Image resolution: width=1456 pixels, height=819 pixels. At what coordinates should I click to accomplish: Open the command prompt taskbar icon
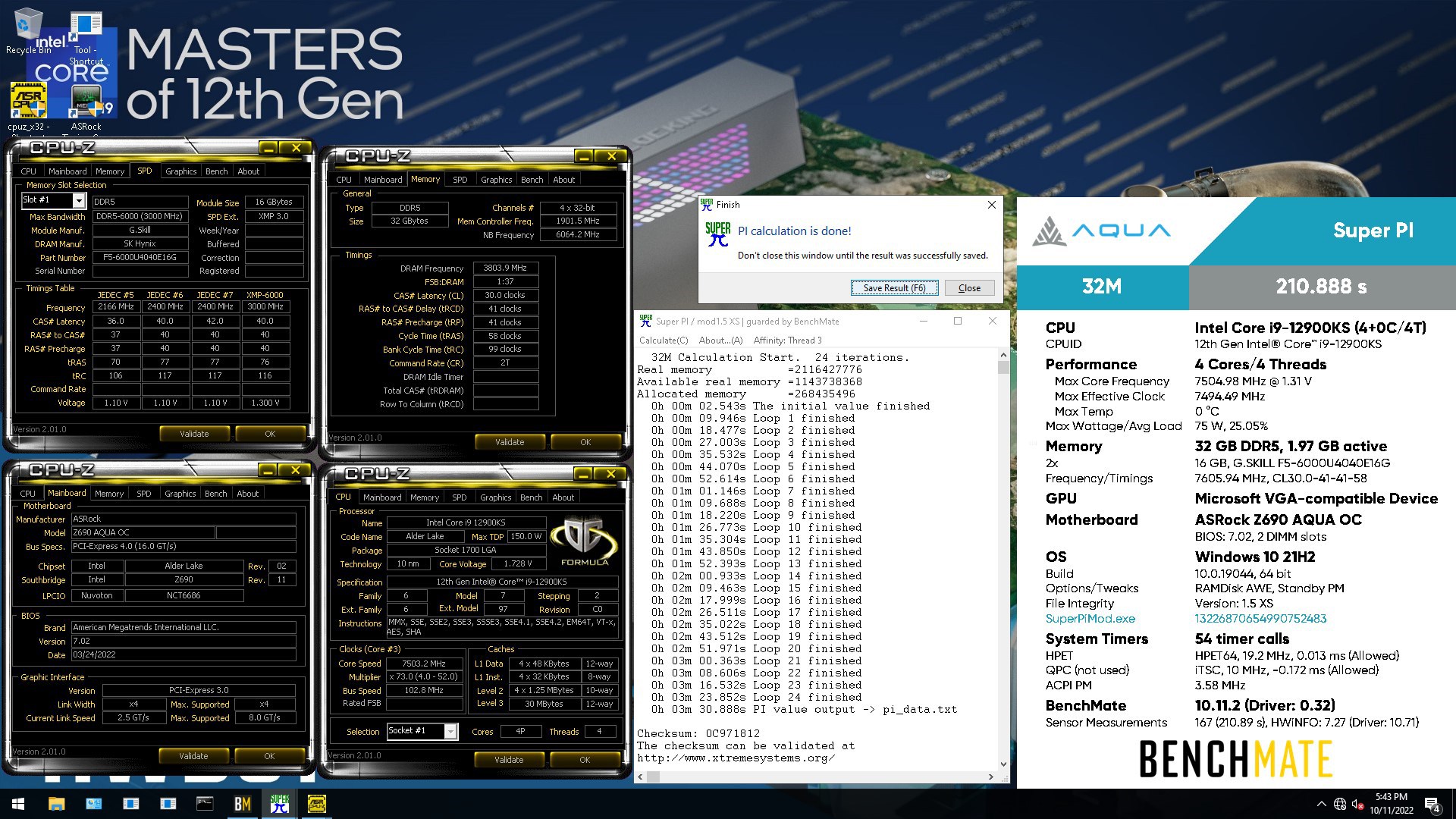point(205,804)
